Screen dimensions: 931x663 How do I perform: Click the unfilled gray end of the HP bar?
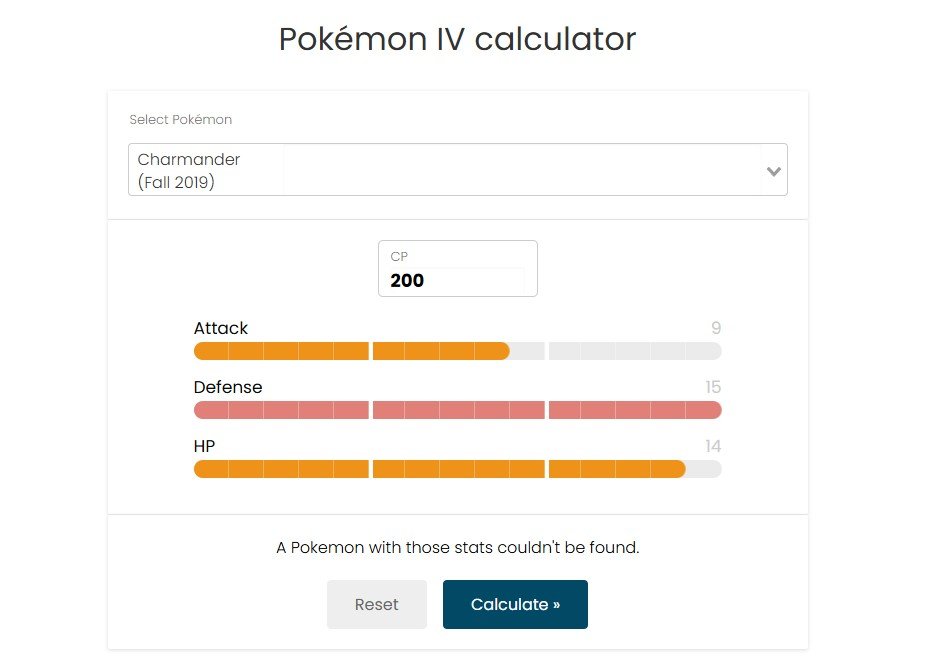pos(704,469)
